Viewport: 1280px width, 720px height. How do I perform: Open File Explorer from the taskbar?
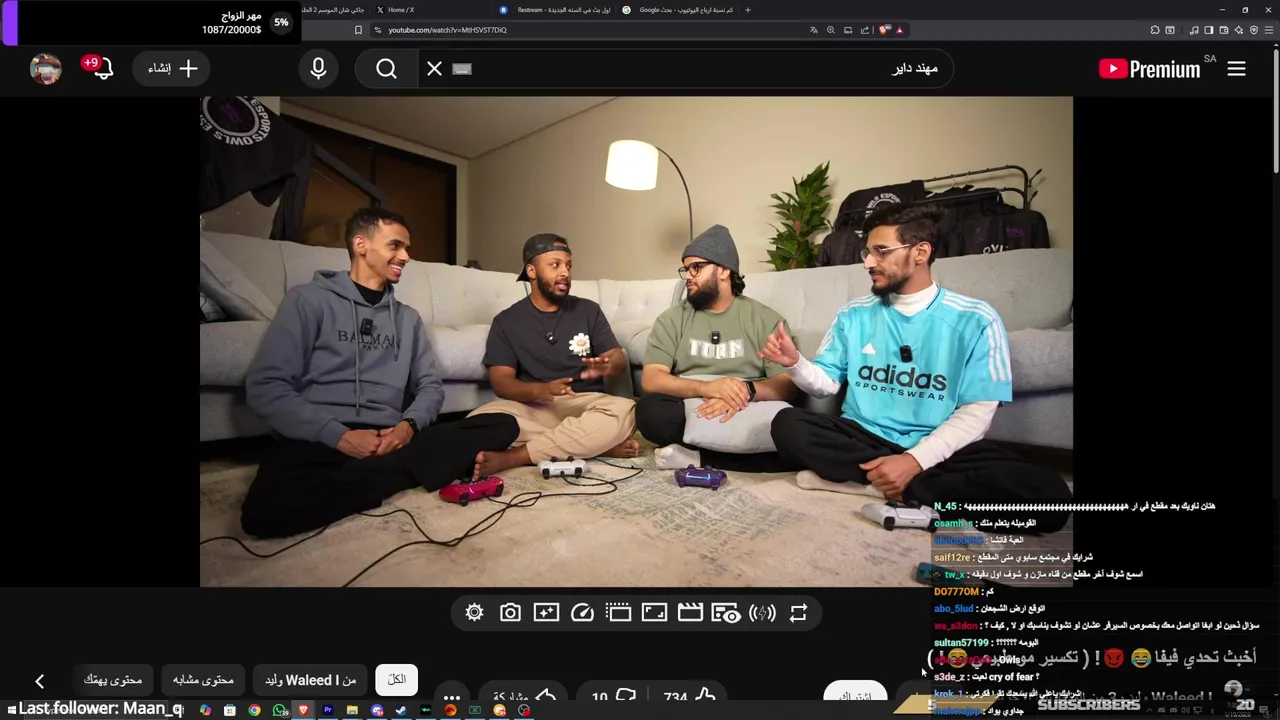(x=352, y=711)
